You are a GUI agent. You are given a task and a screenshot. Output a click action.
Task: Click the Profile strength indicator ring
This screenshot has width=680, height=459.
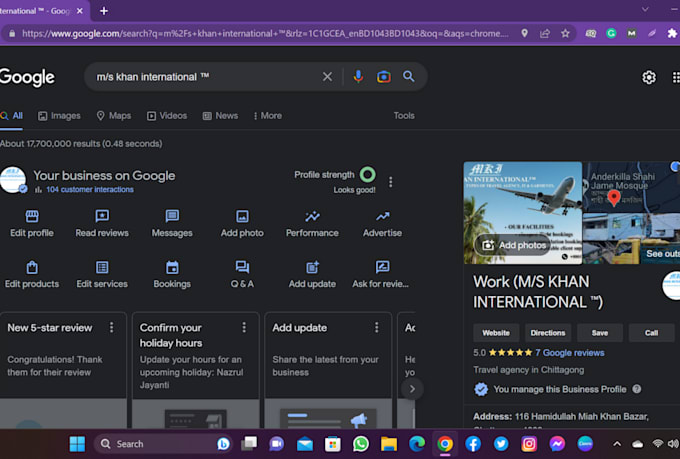coord(367,174)
